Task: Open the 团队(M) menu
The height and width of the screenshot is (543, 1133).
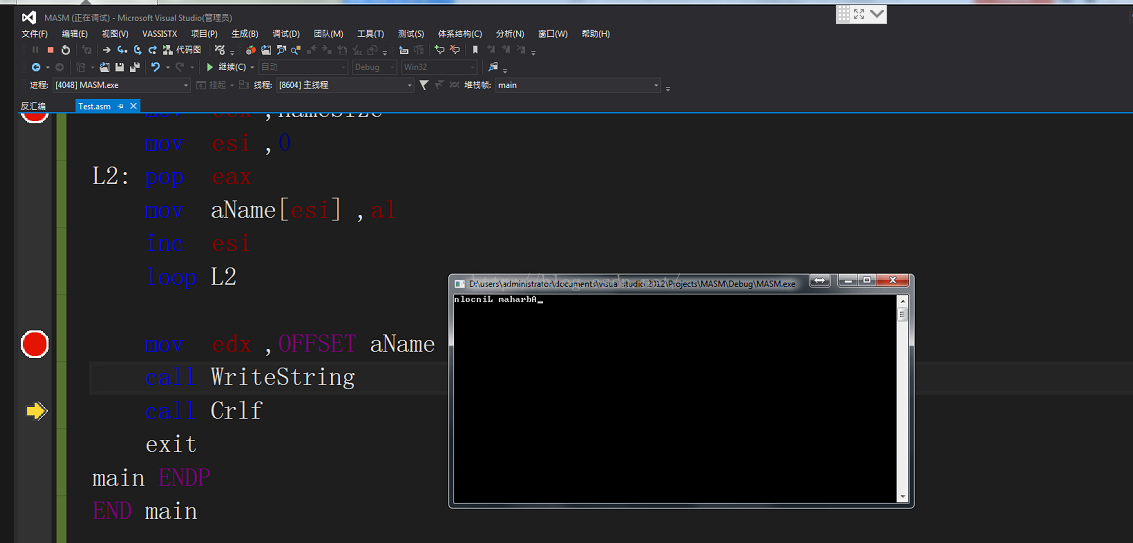Action: point(328,34)
